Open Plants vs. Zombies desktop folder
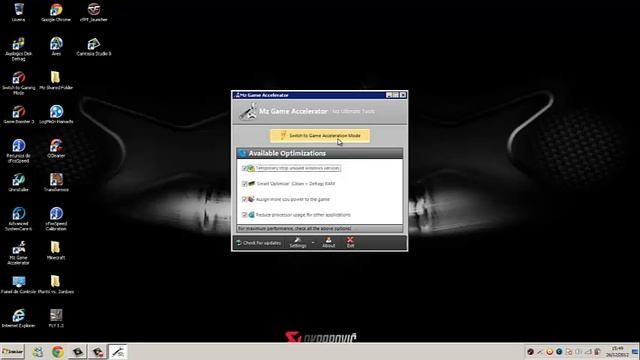The image size is (640, 360). point(56,284)
